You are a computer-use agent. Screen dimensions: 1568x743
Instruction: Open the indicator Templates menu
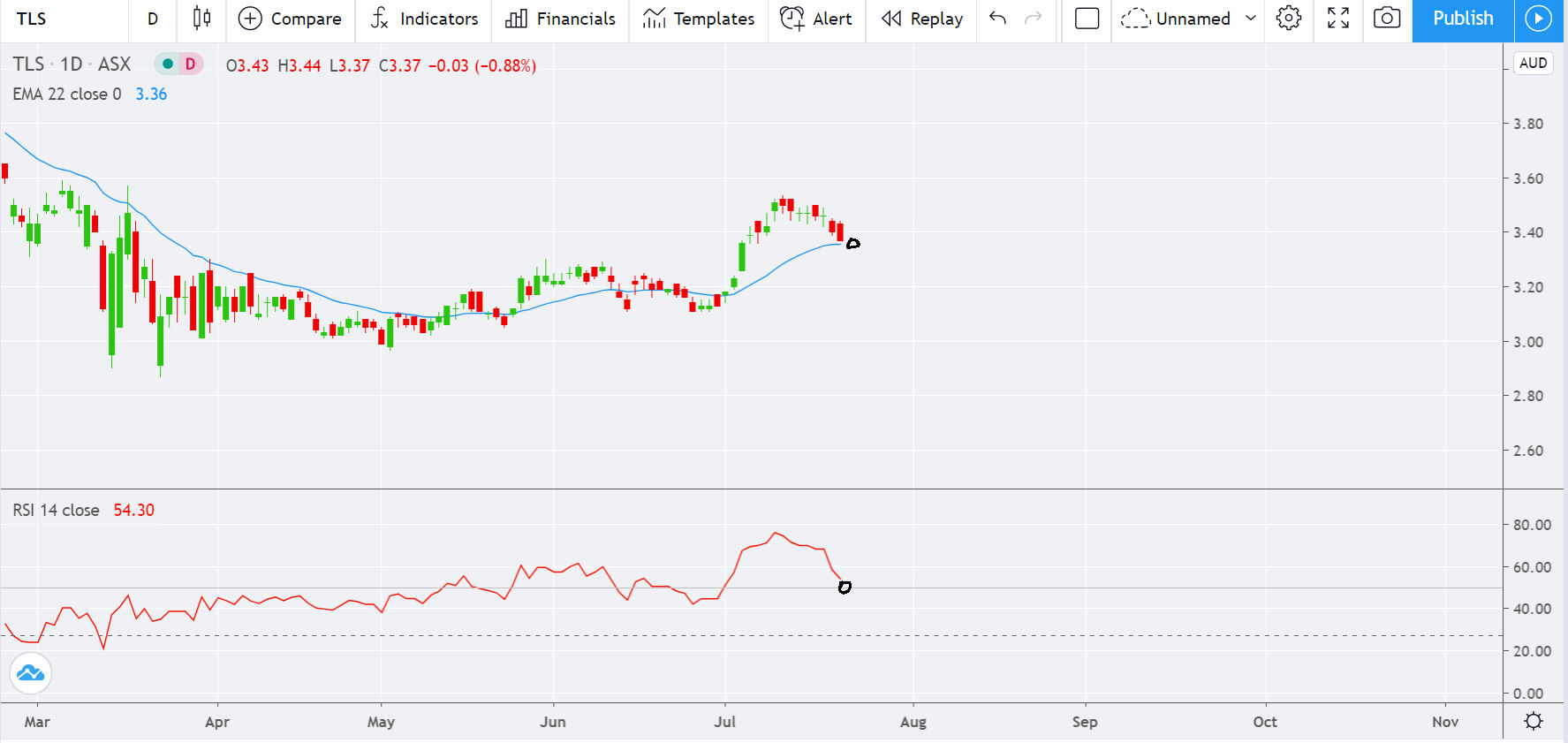(698, 19)
